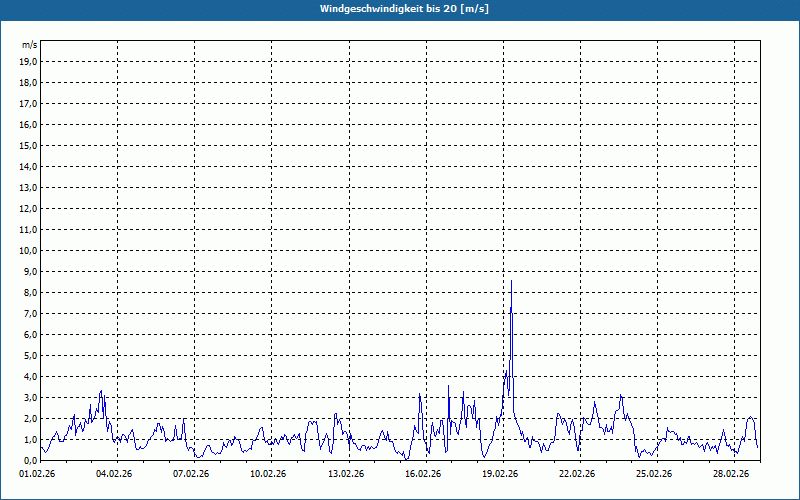Pick the 13.02.26 date tick label
Viewport: 800px width, 500px height.
346,475
